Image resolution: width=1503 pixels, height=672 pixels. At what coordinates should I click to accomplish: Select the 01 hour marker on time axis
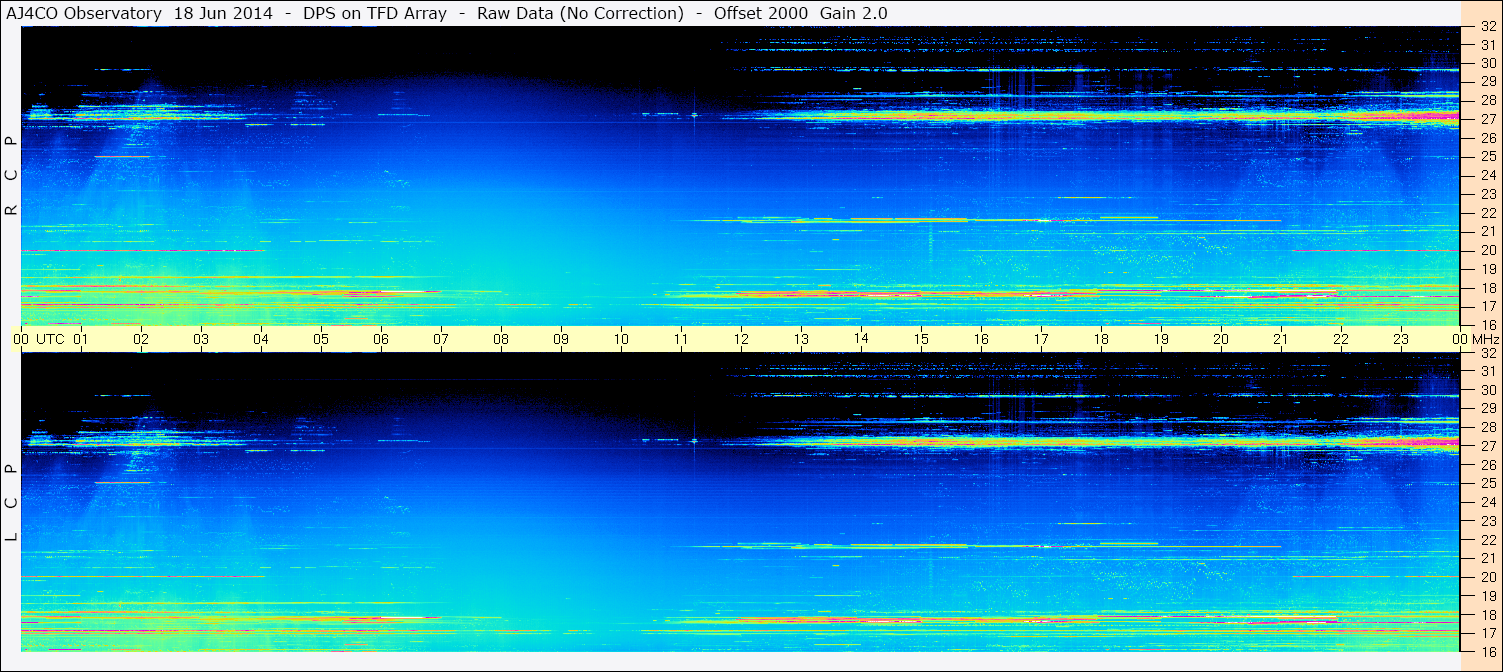(x=81, y=339)
